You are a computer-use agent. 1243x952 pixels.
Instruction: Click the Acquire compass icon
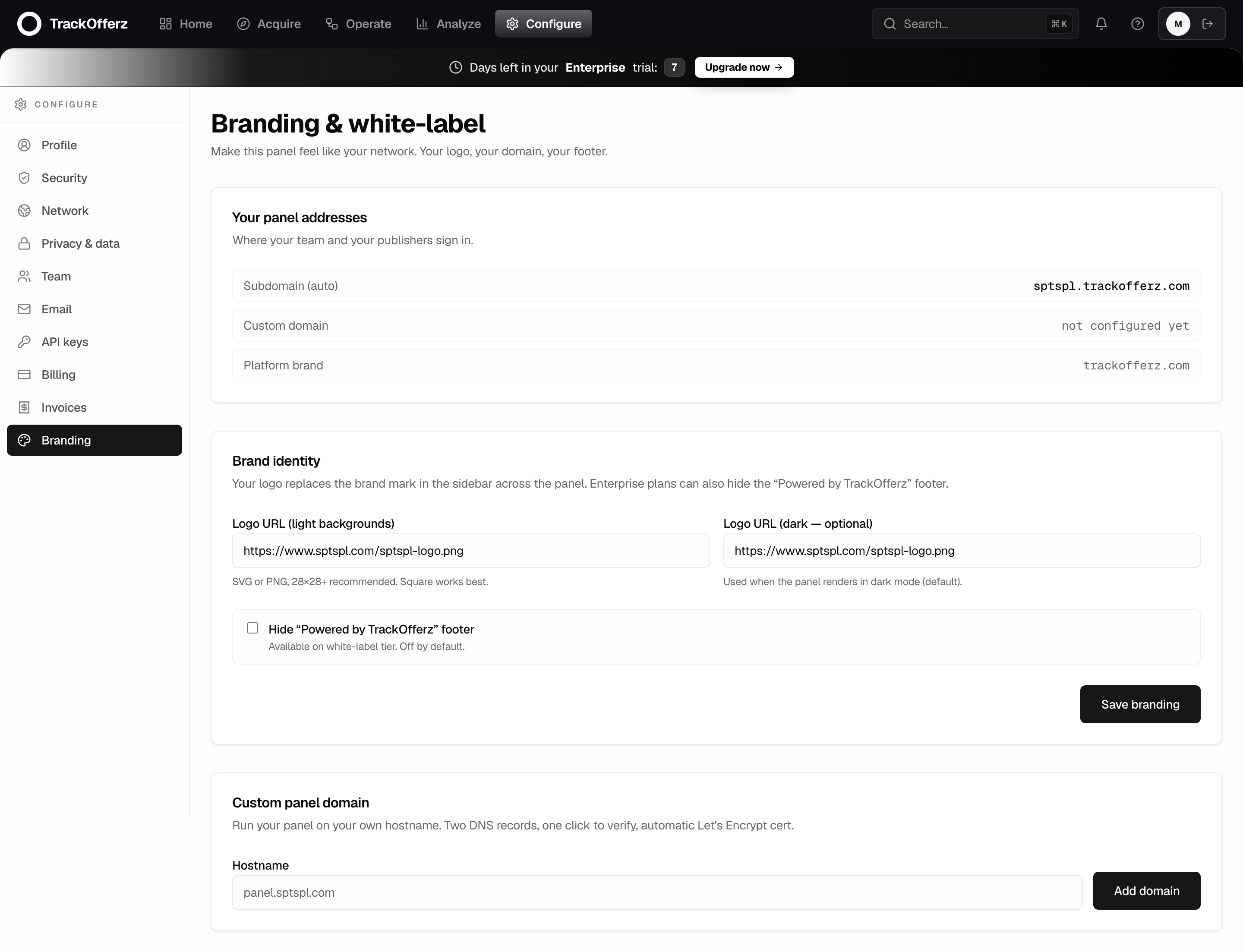click(243, 24)
